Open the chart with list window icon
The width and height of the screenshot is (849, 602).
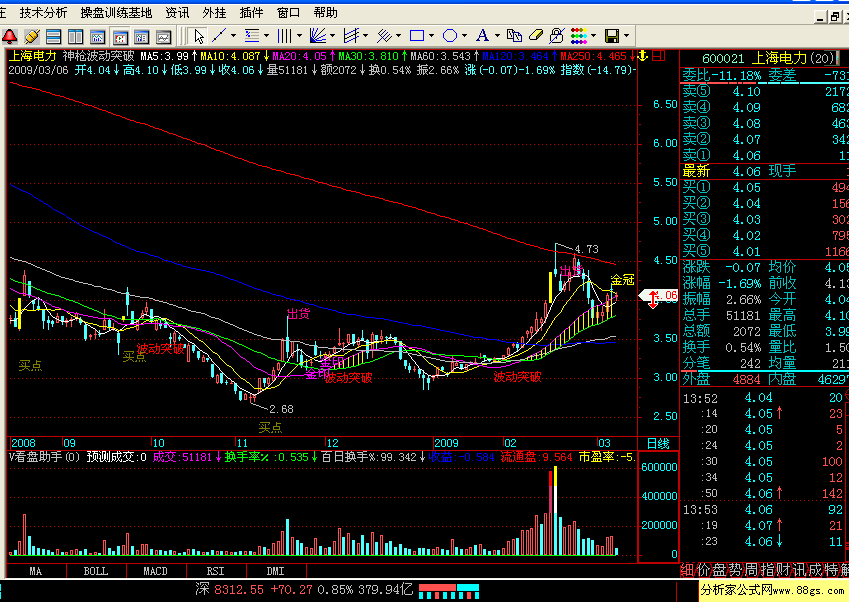pyautogui.click(x=141, y=36)
